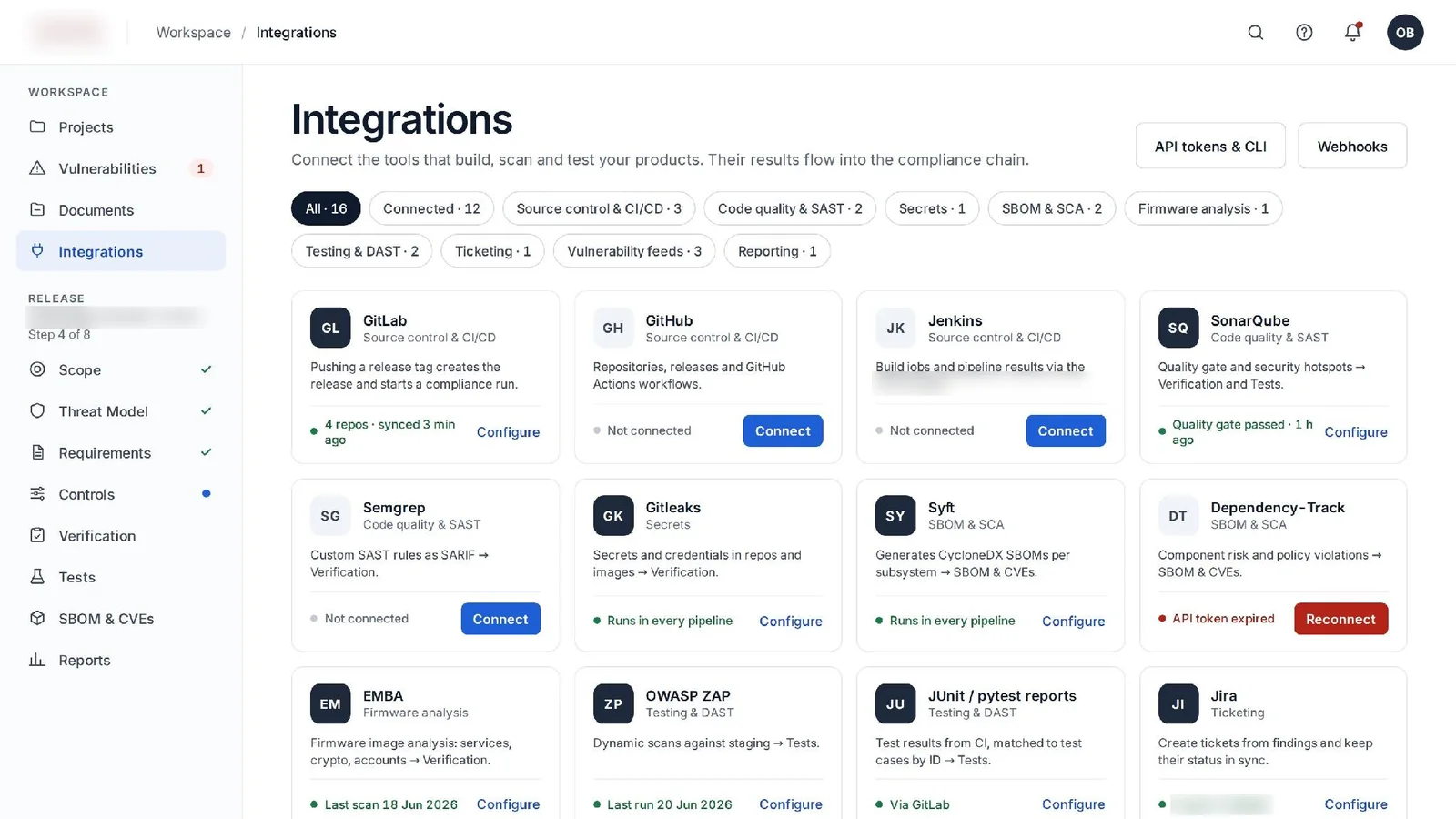This screenshot has height=819, width=1456.
Task: Click the JUnit JU logo tile
Action: 895,704
